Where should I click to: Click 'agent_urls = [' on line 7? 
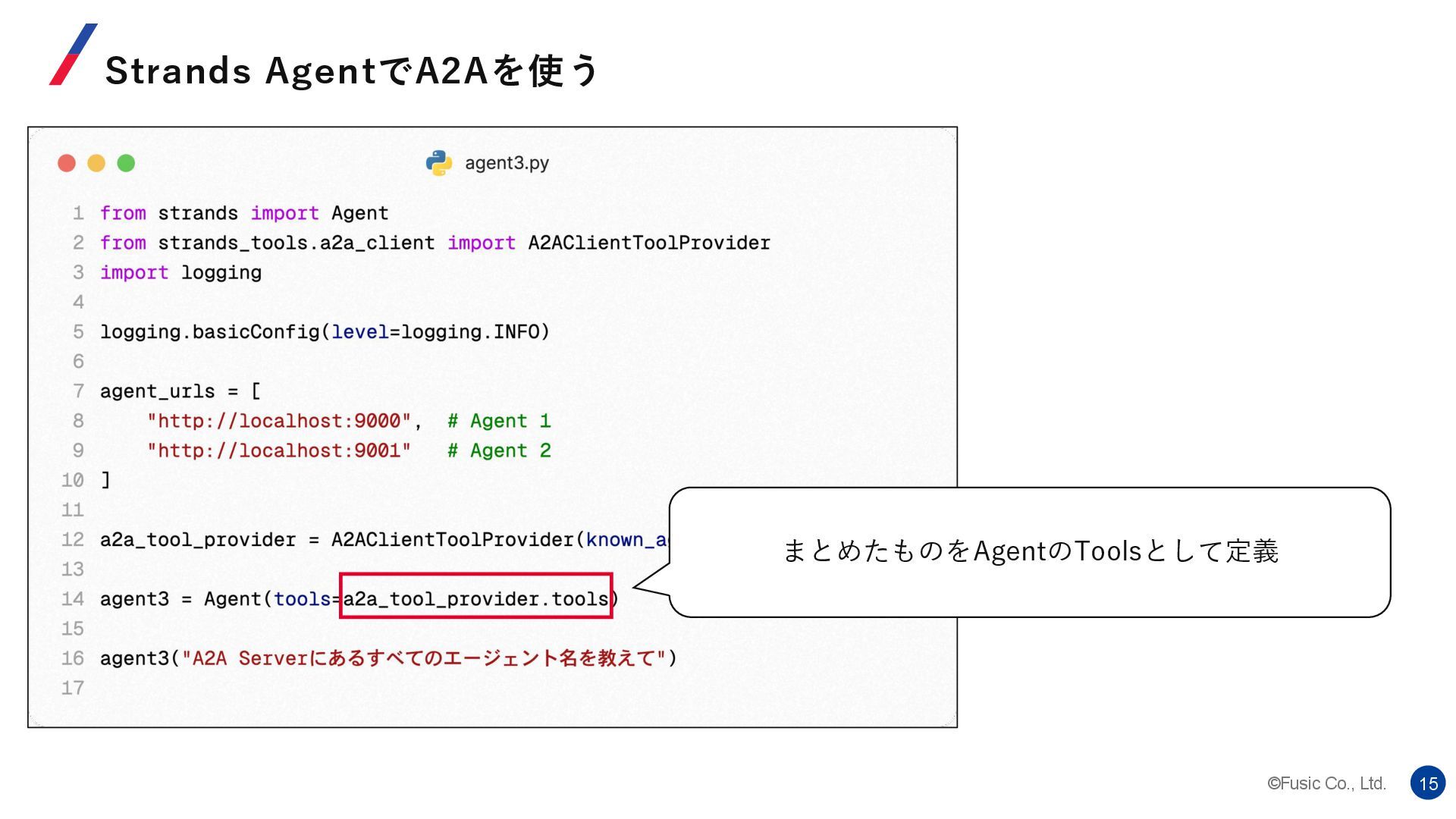point(180,391)
